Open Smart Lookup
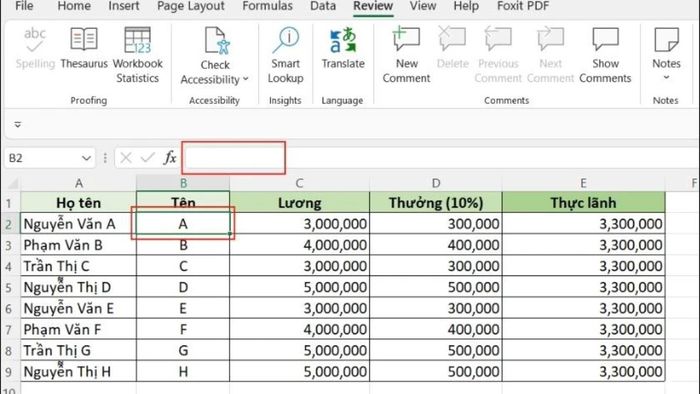 click(x=286, y=55)
